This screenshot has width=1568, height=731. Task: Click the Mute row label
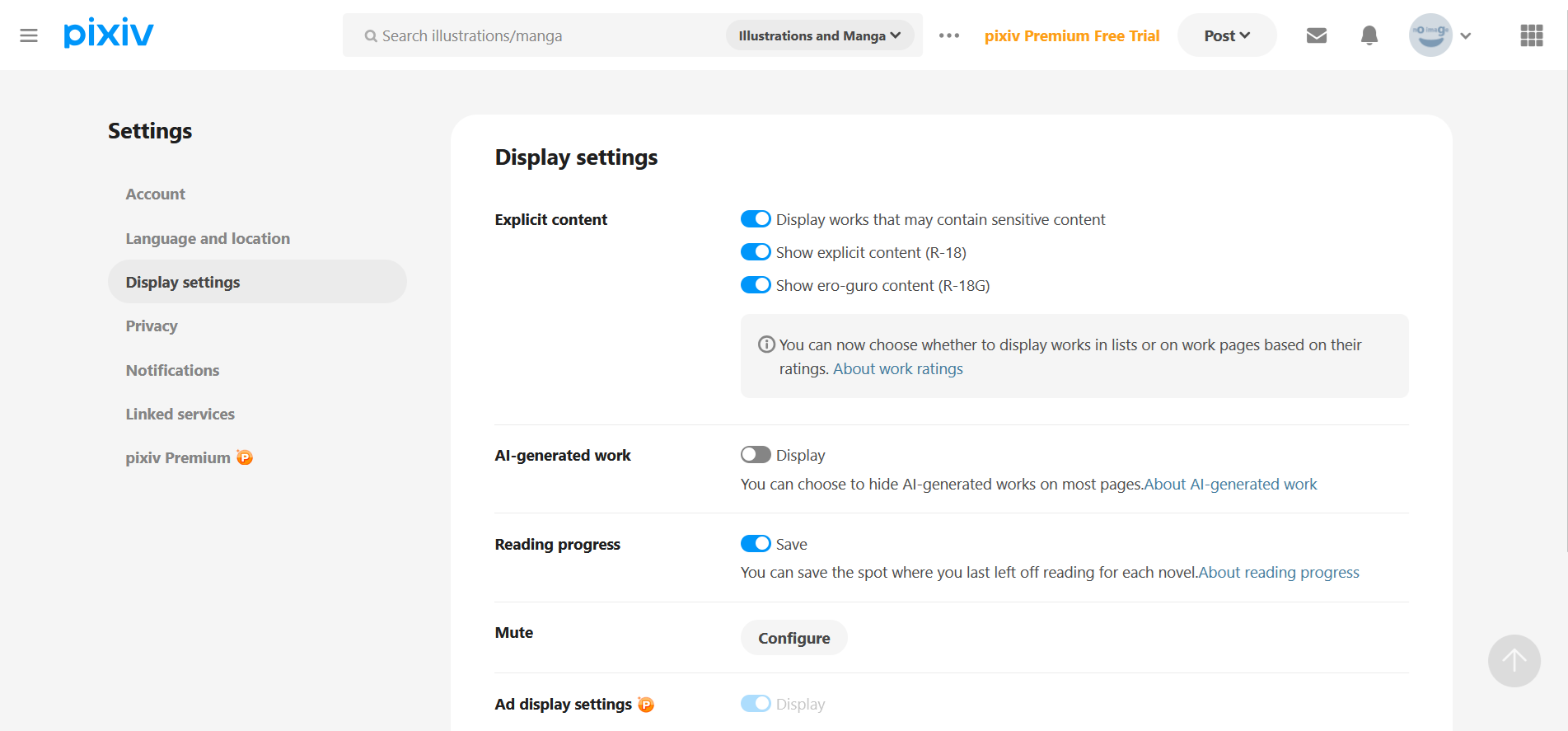tap(514, 633)
